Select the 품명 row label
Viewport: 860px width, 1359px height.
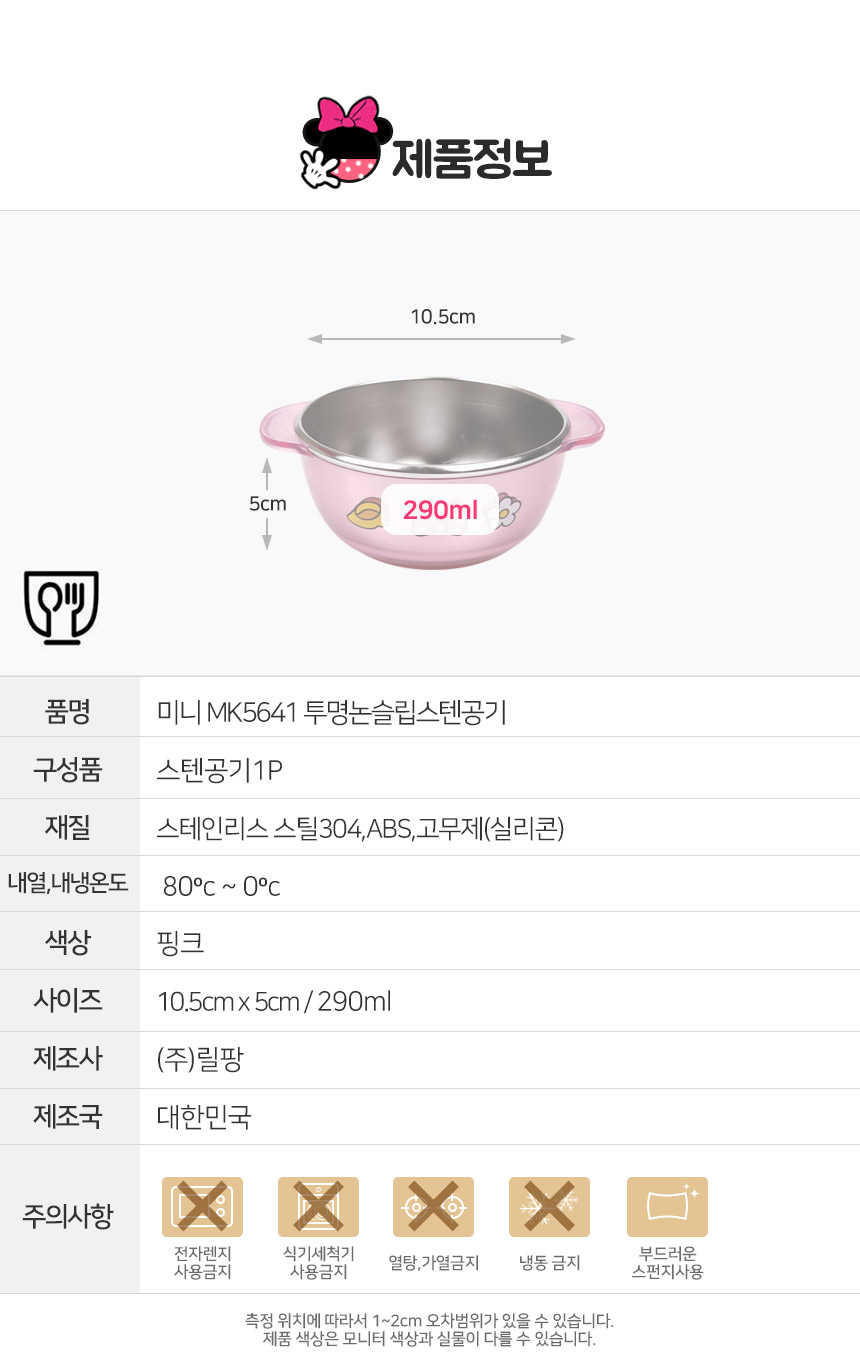68,712
